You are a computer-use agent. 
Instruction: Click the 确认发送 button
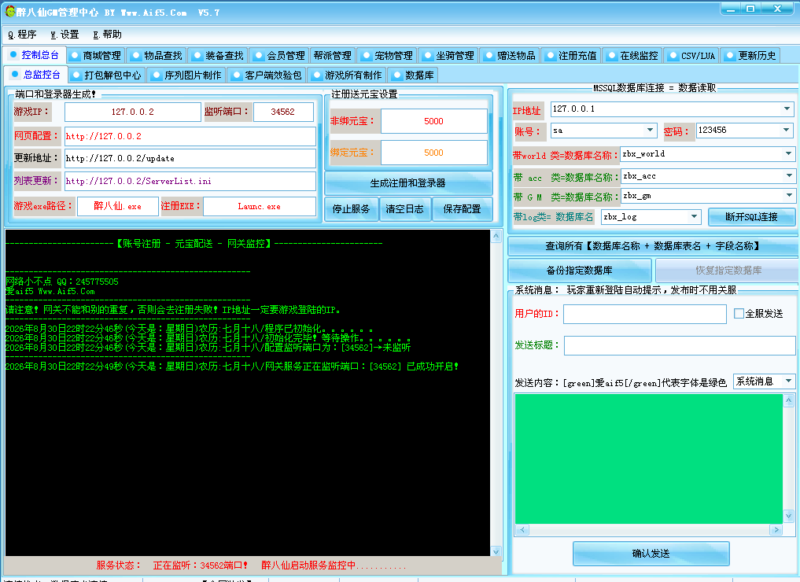pyautogui.click(x=651, y=553)
